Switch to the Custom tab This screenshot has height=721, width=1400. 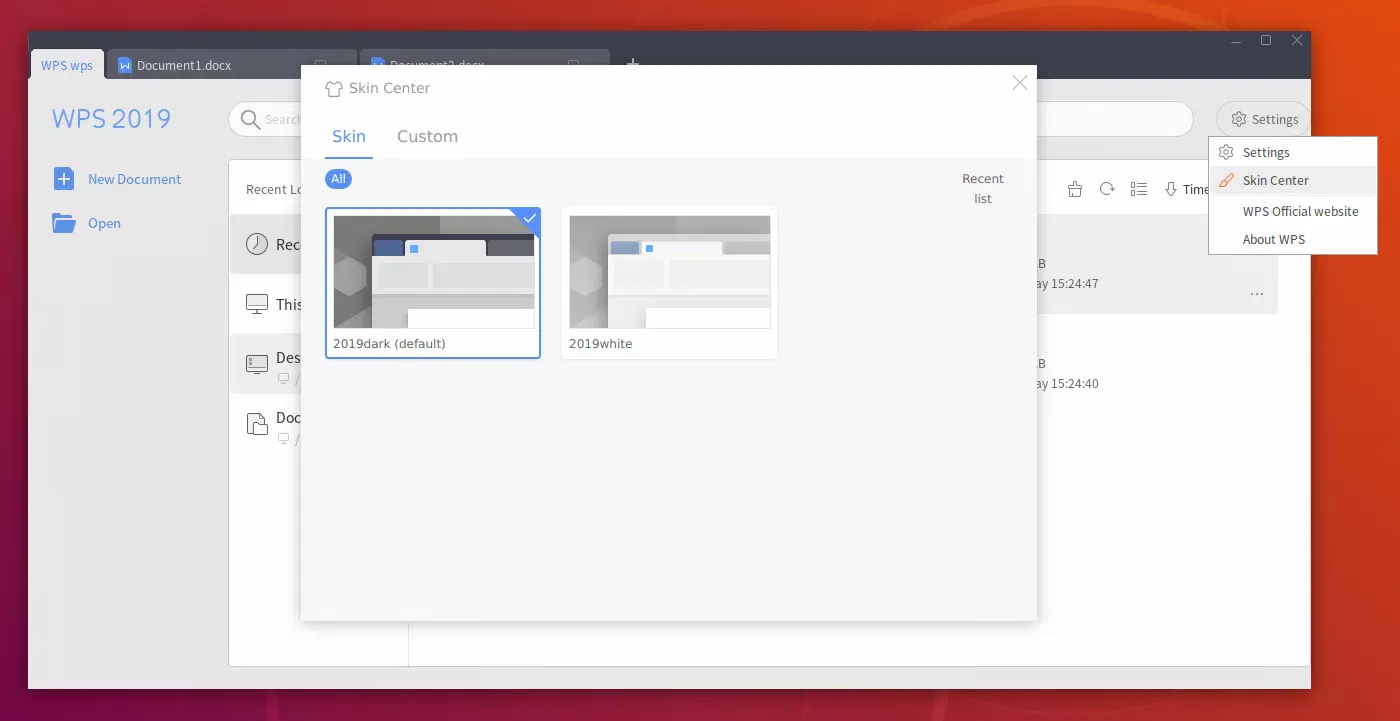coord(427,137)
